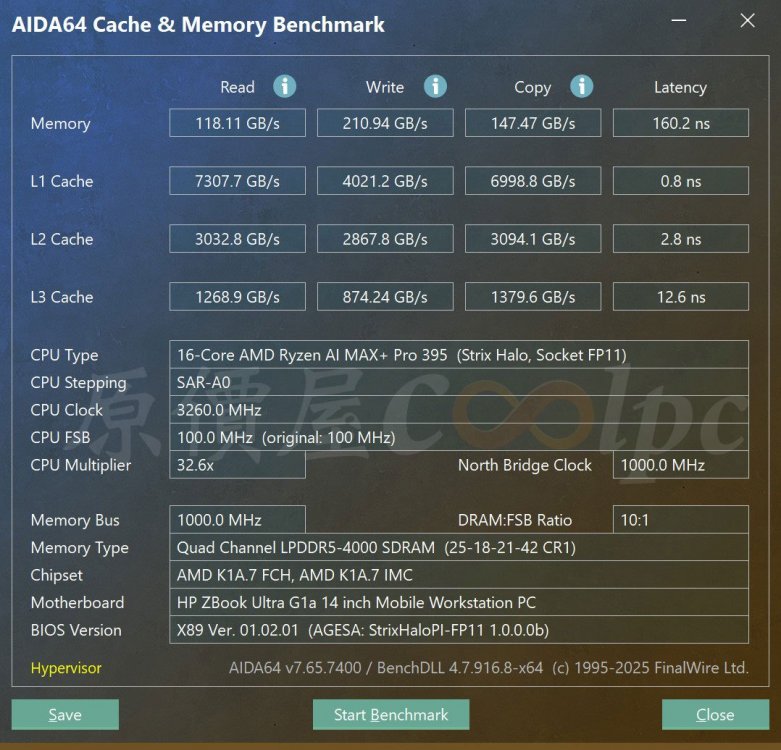Click the CPU Type field showing Ryzen AI MAX+
Image resolution: width=781 pixels, height=750 pixels.
(459, 355)
